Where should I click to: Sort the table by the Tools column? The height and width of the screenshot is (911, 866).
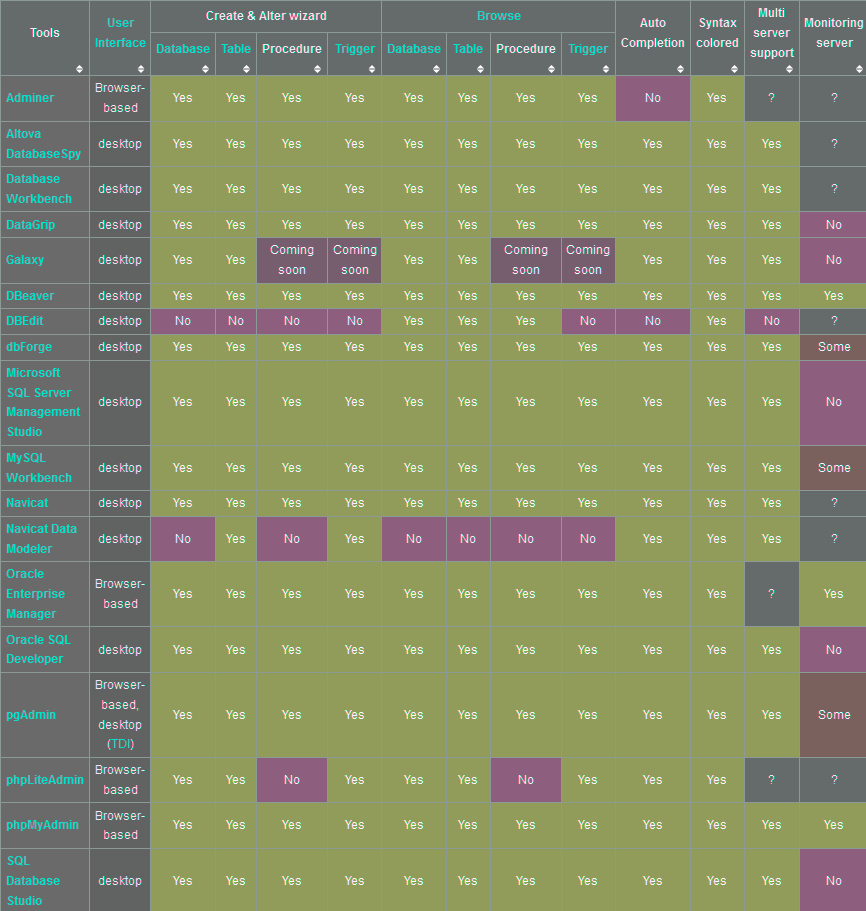point(79,69)
